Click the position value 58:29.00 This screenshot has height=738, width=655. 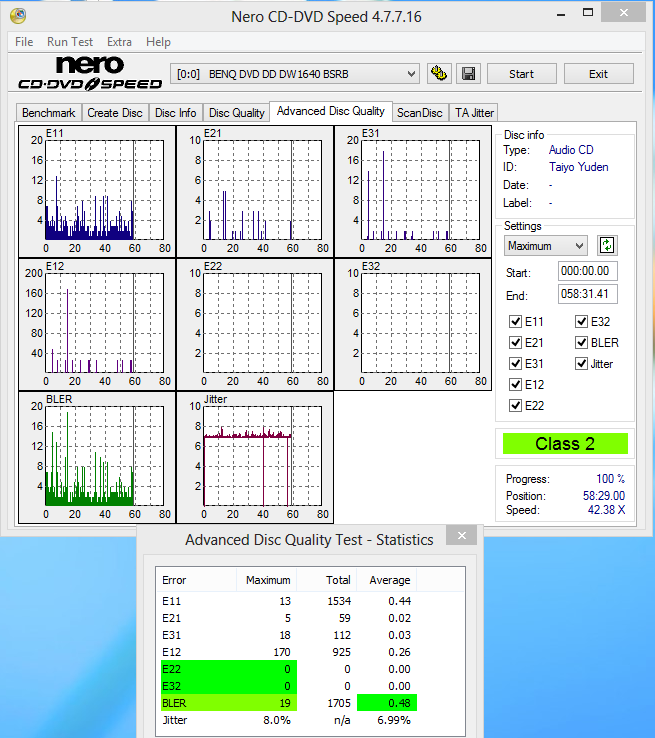click(x=604, y=496)
